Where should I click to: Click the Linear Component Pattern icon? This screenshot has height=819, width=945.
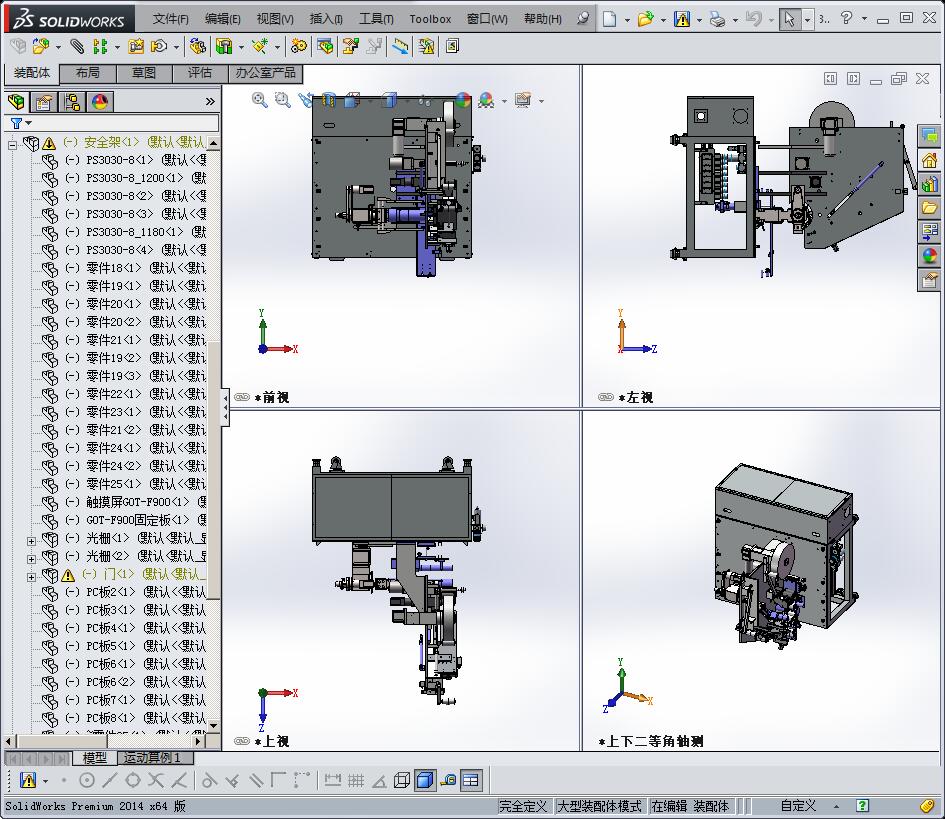pos(100,46)
